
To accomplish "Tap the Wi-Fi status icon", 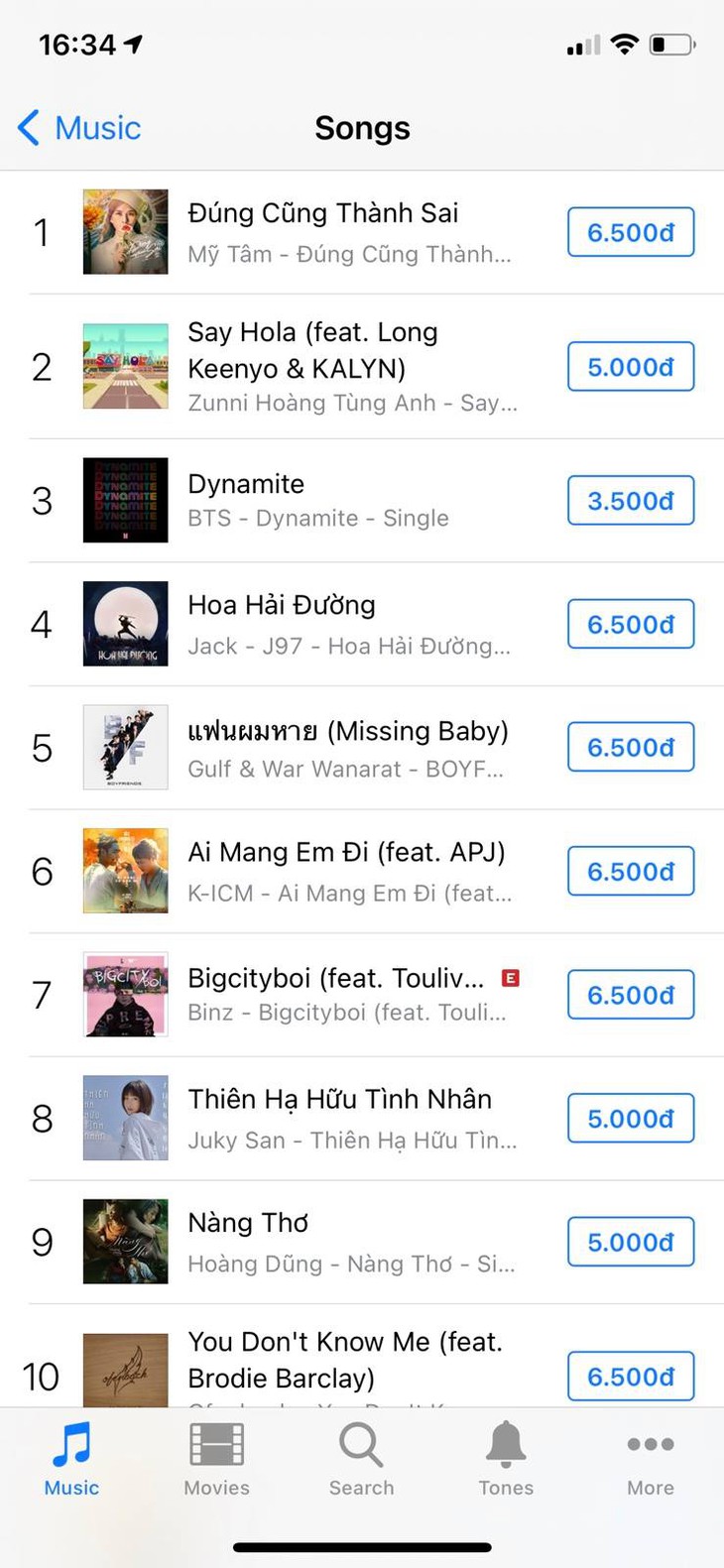I will tap(624, 45).
